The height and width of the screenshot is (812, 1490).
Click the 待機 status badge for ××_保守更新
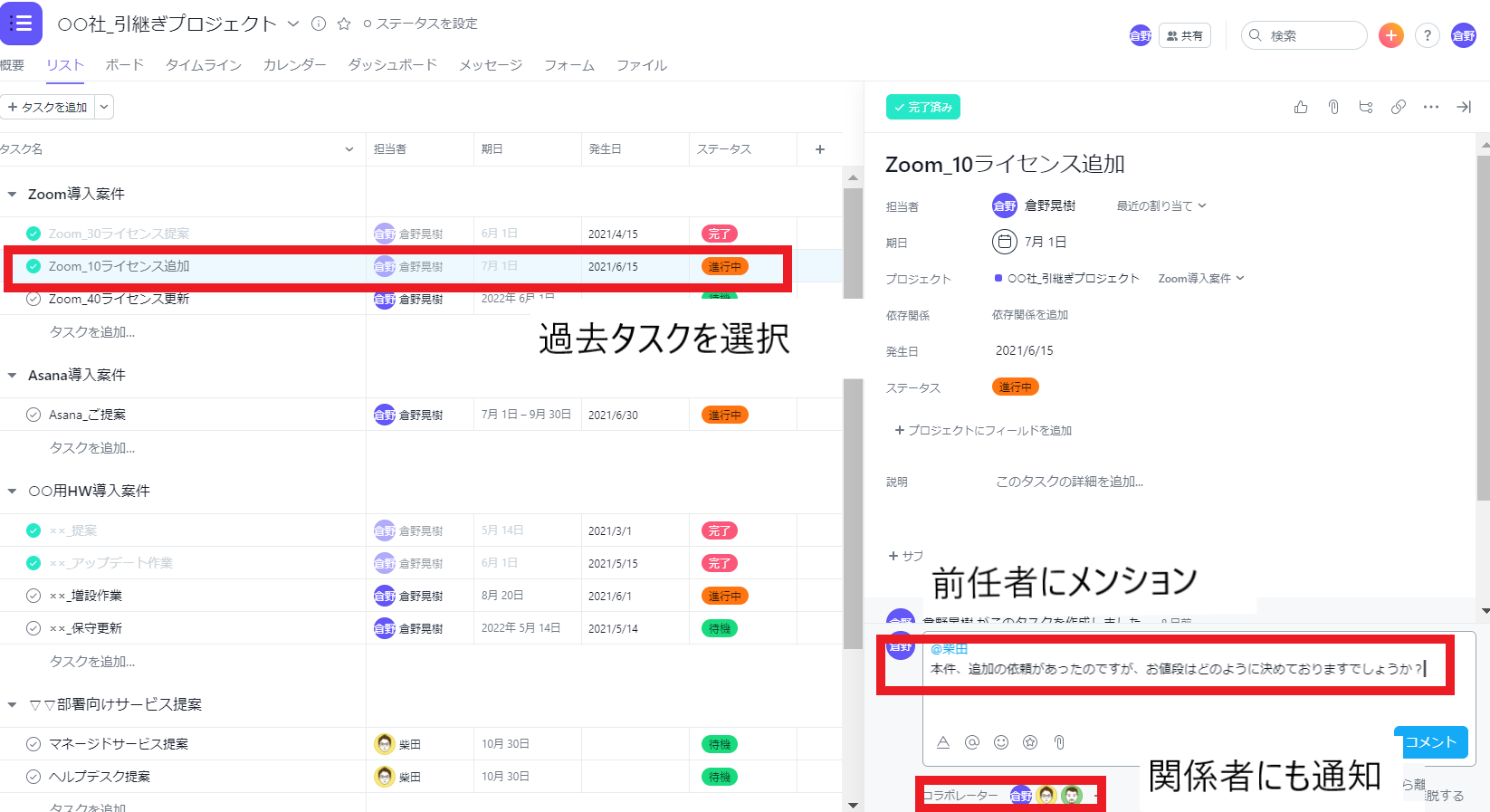[x=720, y=628]
